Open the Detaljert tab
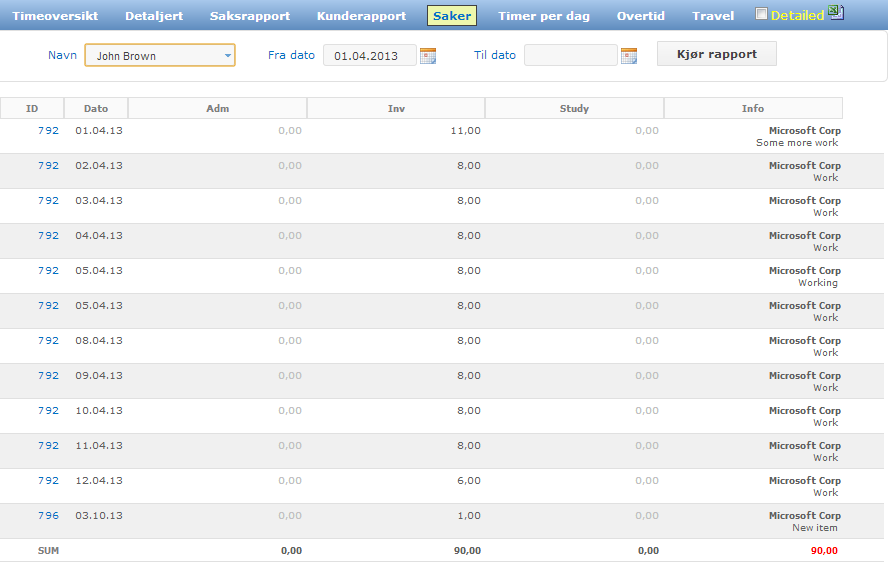Screen dimensions: 888x566 [x=154, y=16]
